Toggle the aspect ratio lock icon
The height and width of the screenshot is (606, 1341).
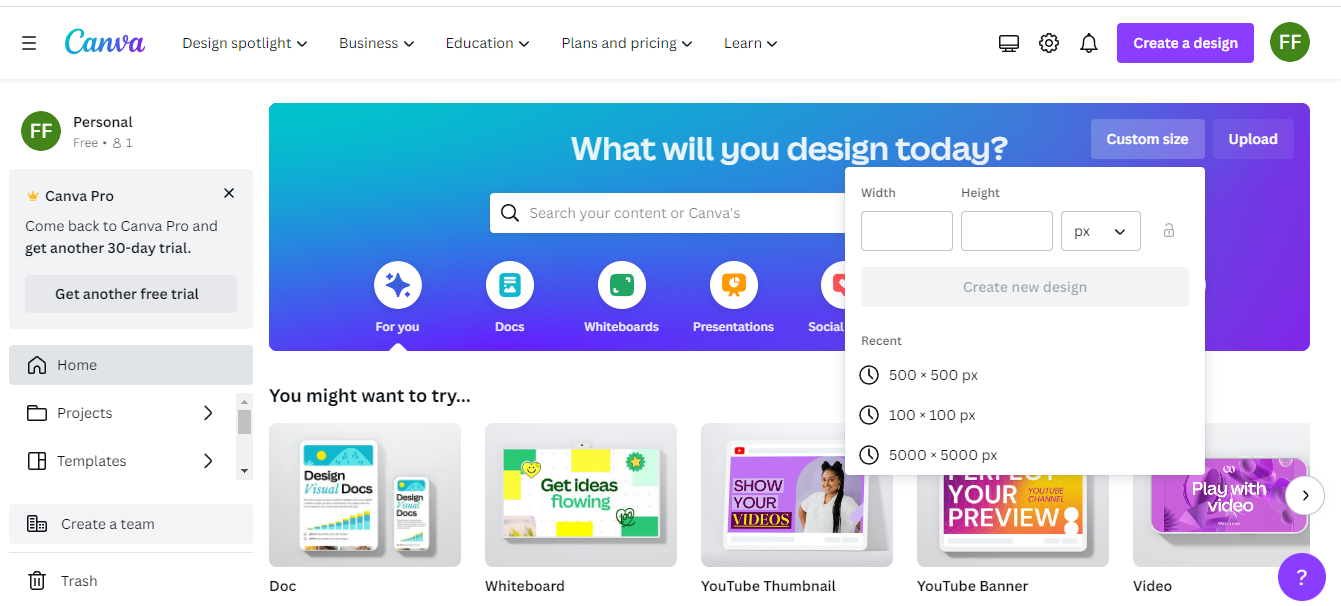[1169, 231]
